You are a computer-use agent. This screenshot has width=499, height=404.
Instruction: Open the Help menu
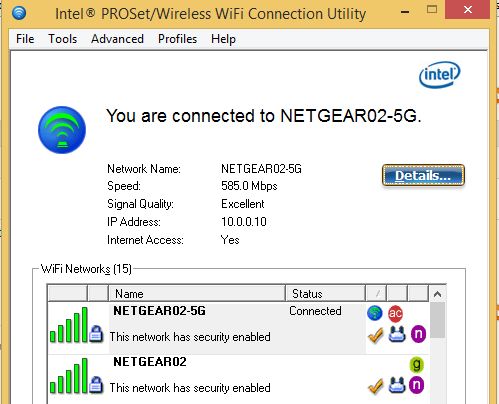[x=223, y=39]
